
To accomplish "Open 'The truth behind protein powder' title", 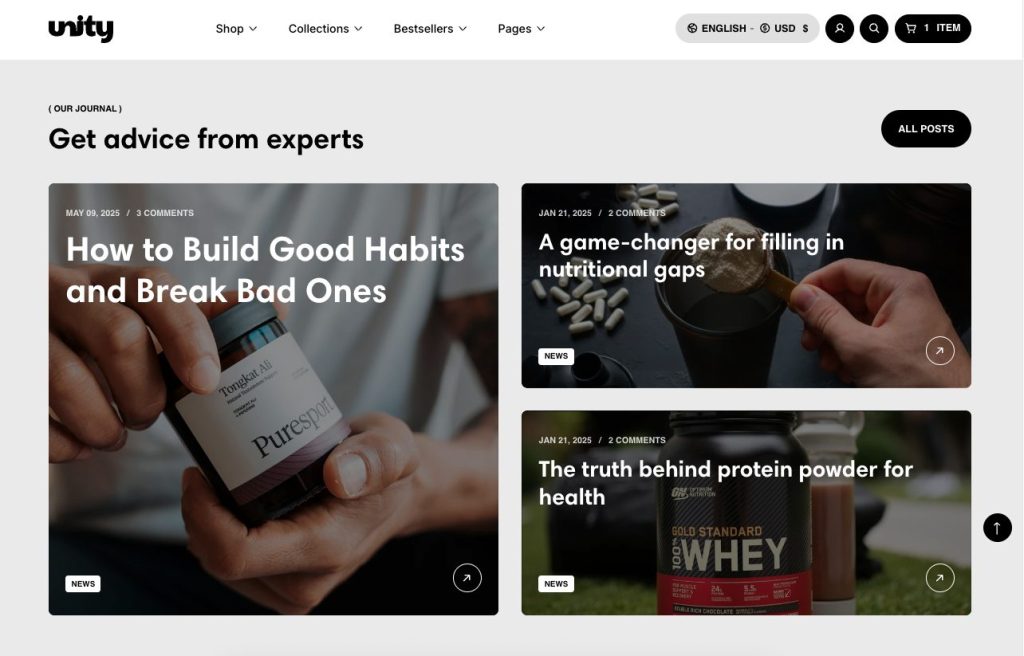I will coord(726,483).
